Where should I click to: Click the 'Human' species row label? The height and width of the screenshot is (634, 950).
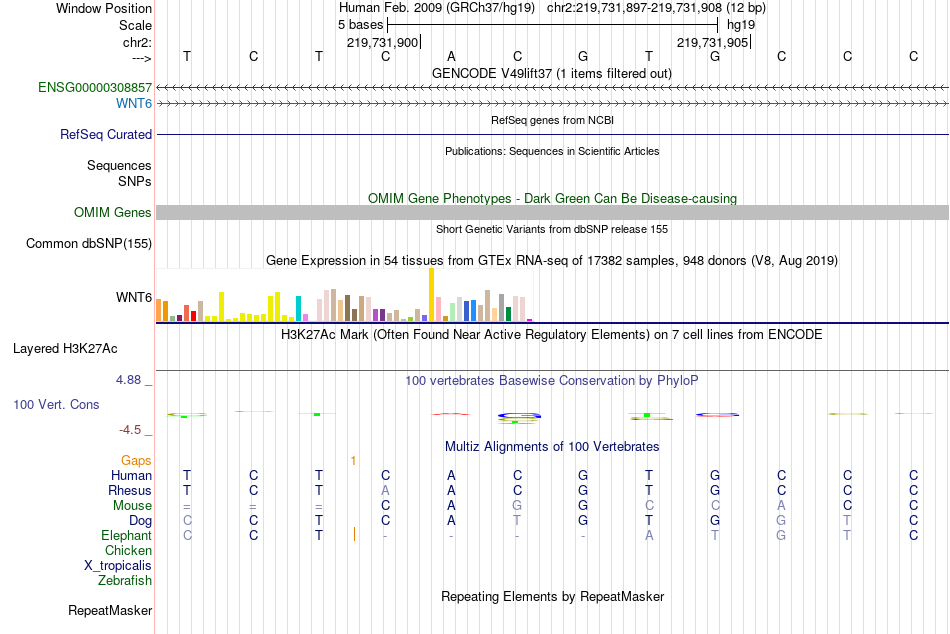(x=131, y=476)
